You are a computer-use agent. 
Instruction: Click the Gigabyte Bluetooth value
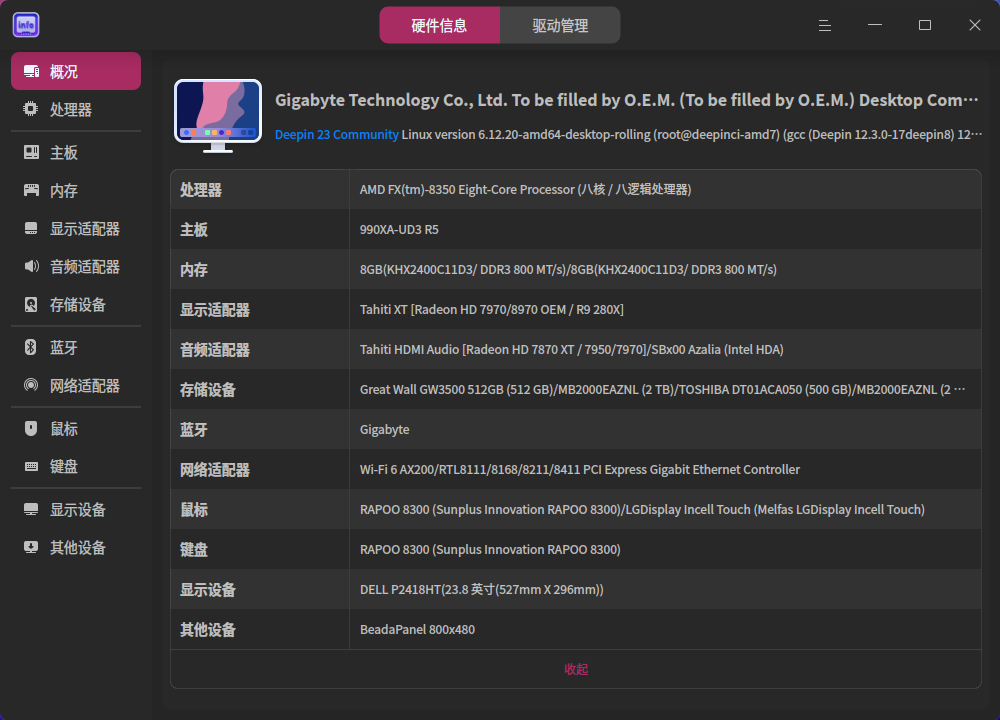(385, 429)
